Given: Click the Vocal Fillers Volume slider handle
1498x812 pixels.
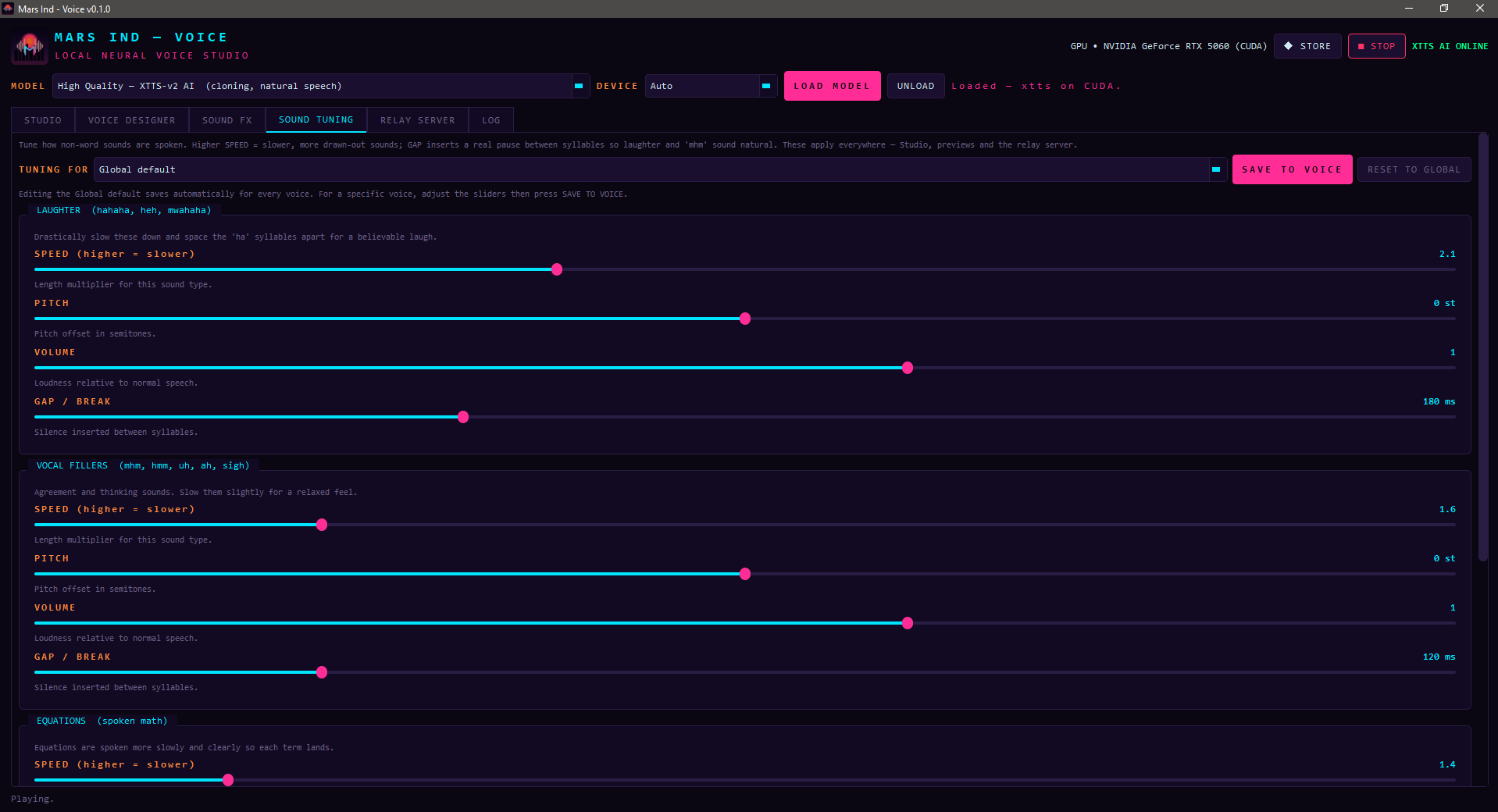Looking at the screenshot, I should pos(908,623).
